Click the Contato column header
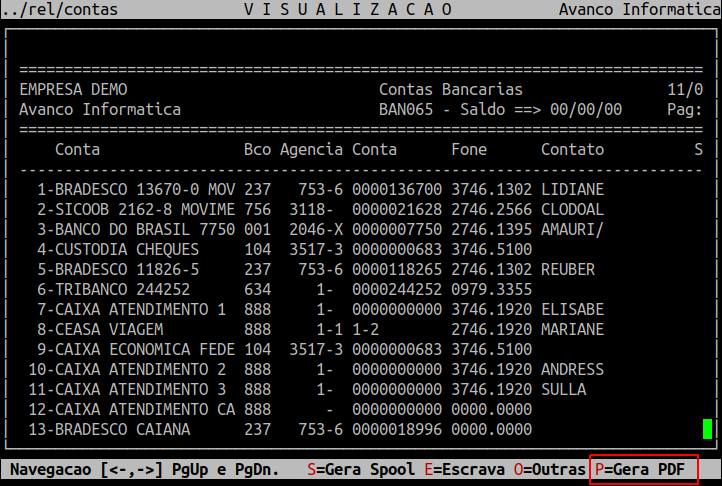This screenshot has height=486, width=722. click(572, 149)
